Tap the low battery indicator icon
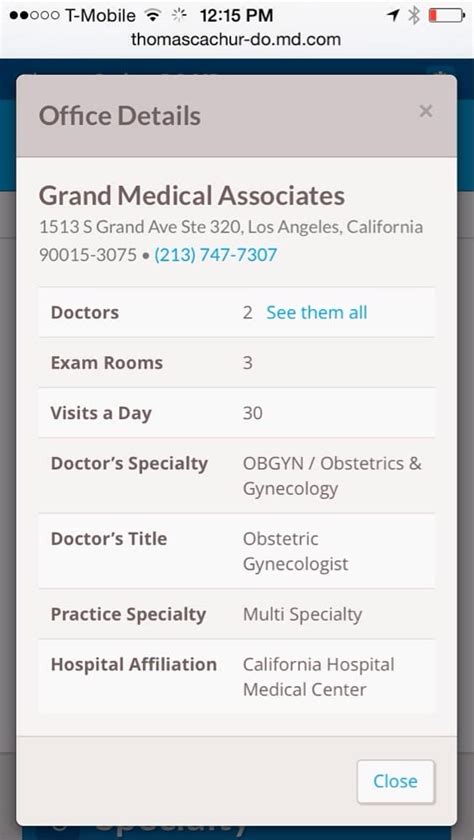This screenshot has width=474, height=840. click(447, 16)
